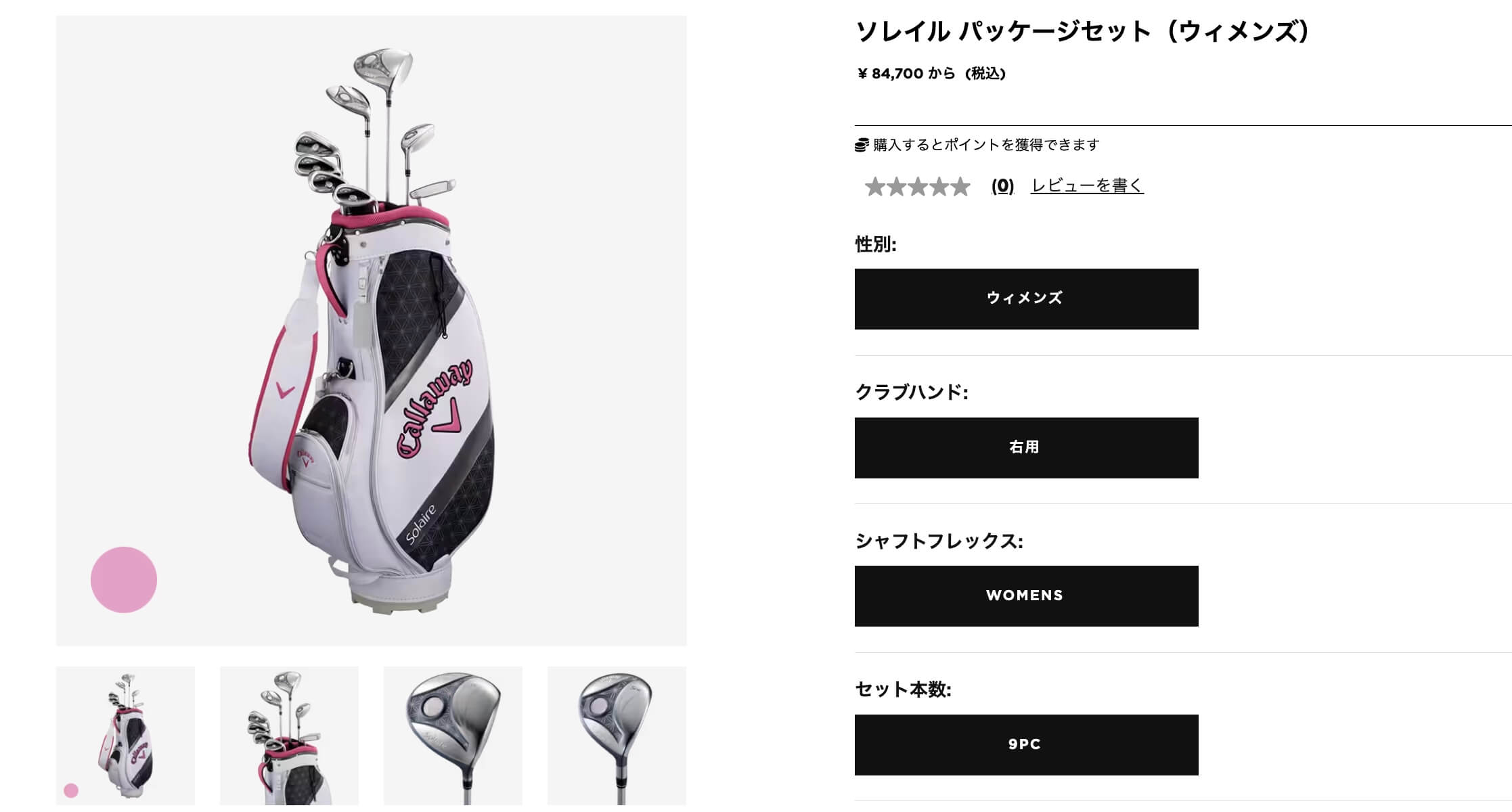Viewport: 1512px width, 812px height.
Task: Click the first rating star
Action: coord(875,186)
